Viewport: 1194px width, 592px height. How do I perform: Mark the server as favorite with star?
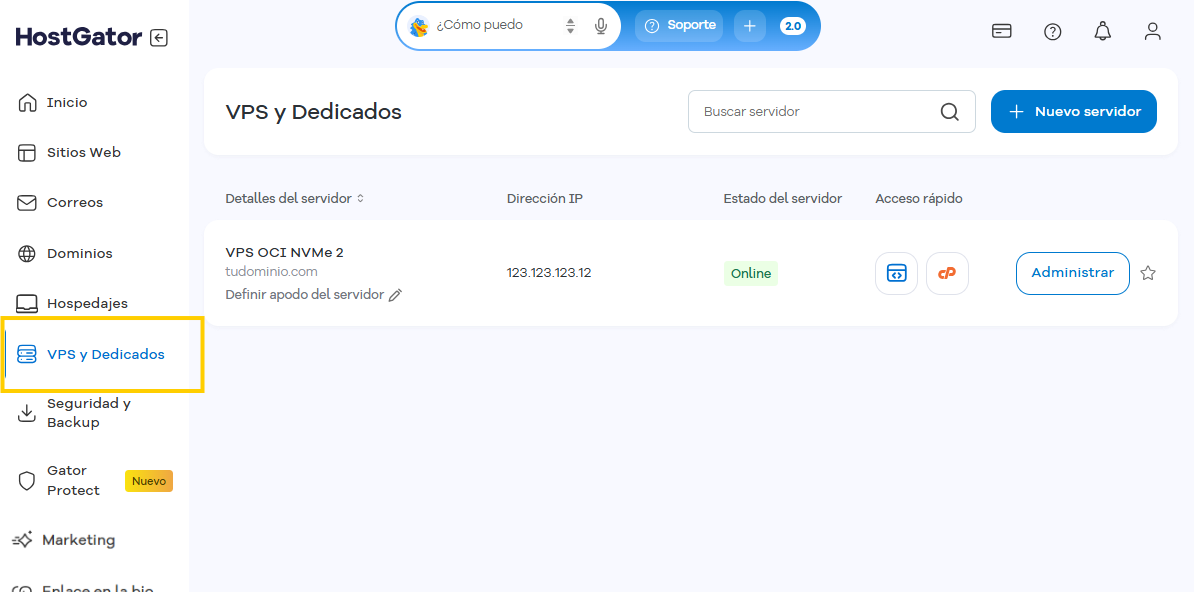pyautogui.click(x=1148, y=273)
